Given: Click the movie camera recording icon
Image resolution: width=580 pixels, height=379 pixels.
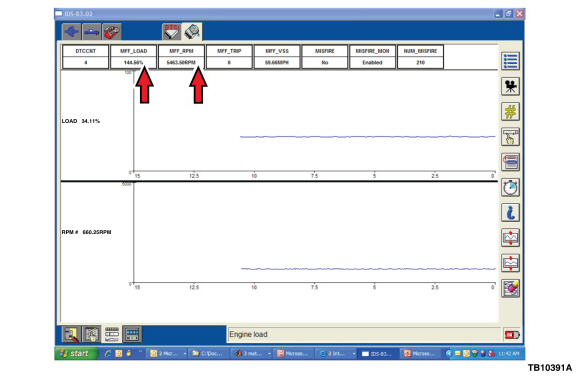Looking at the screenshot, I should point(510,86).
